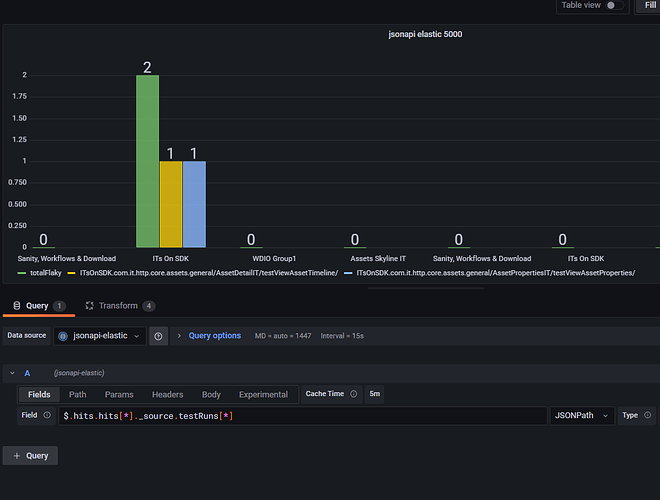This screenshot has height=500, width=660.
Task: Select the Fields tab
Action: (x=39, y=395)
